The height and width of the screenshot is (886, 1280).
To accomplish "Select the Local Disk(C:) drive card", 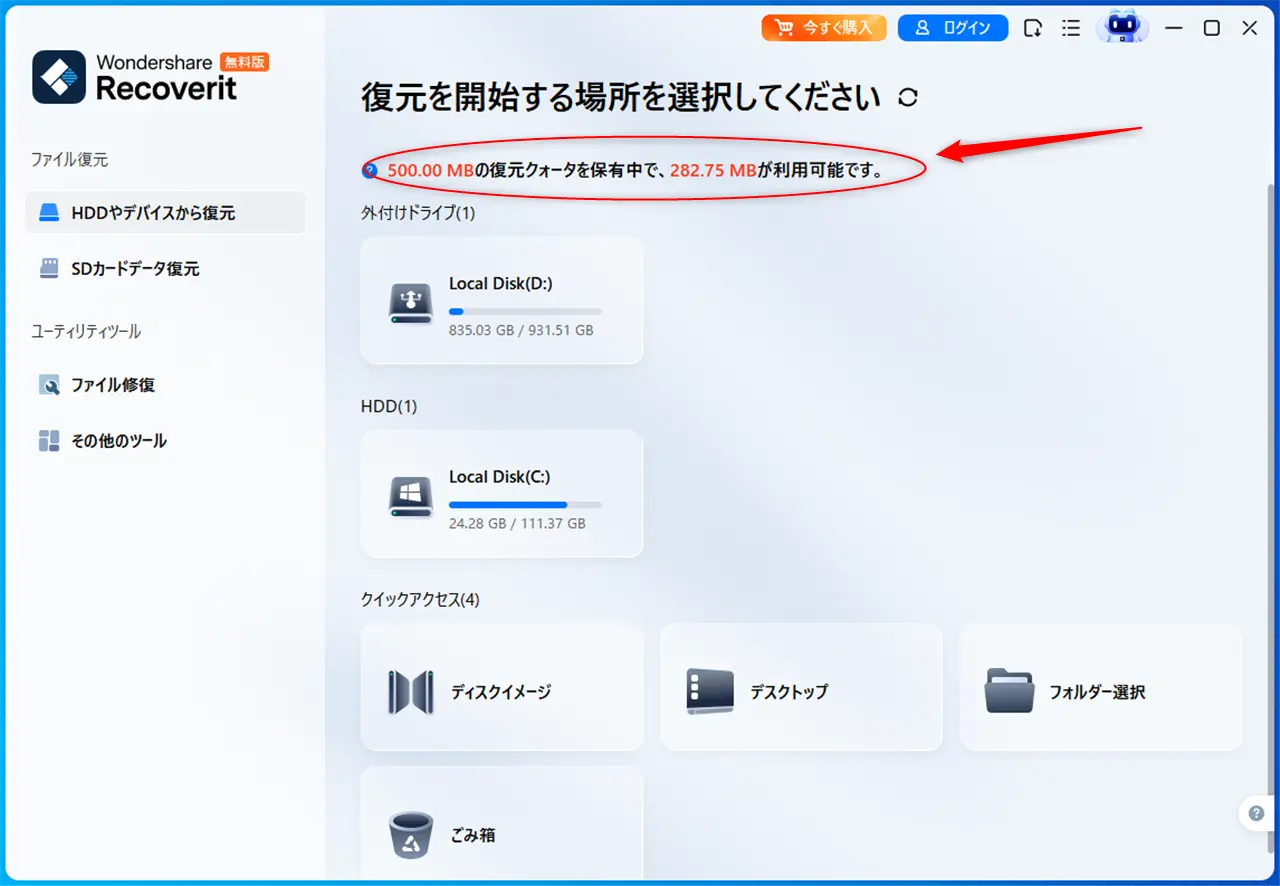I will [502, 493].
